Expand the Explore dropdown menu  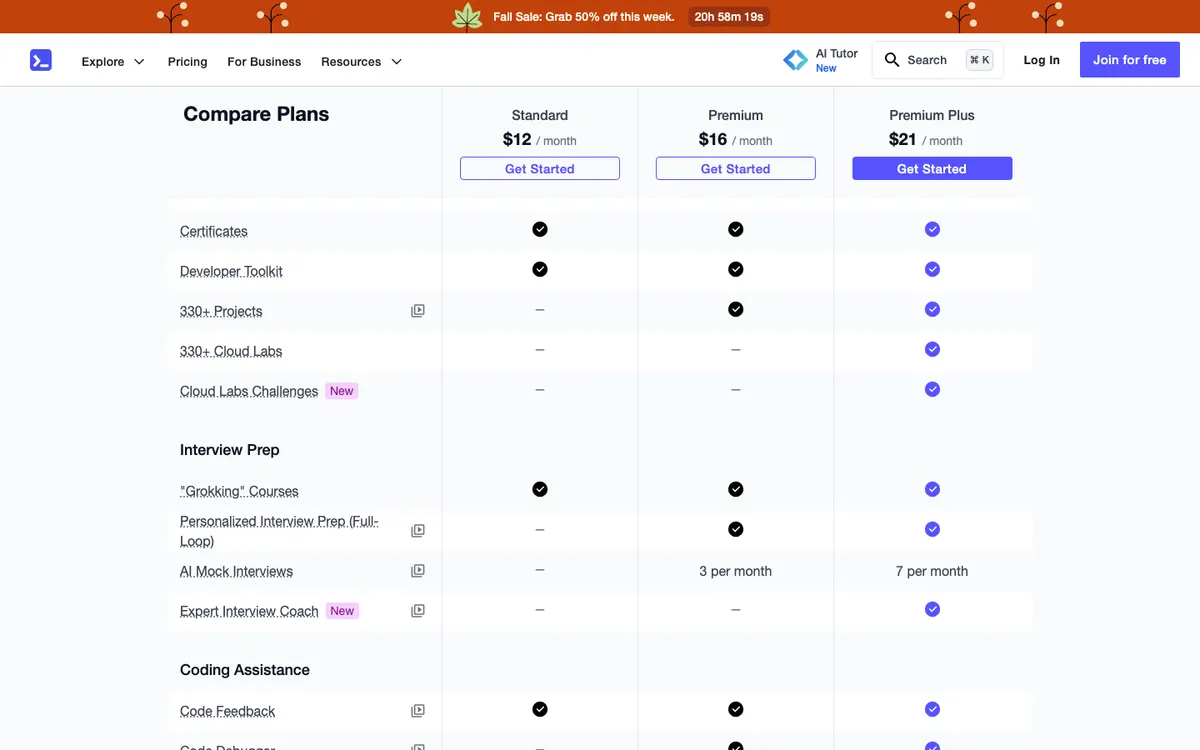pyautogui.click(x=113, y=61)
